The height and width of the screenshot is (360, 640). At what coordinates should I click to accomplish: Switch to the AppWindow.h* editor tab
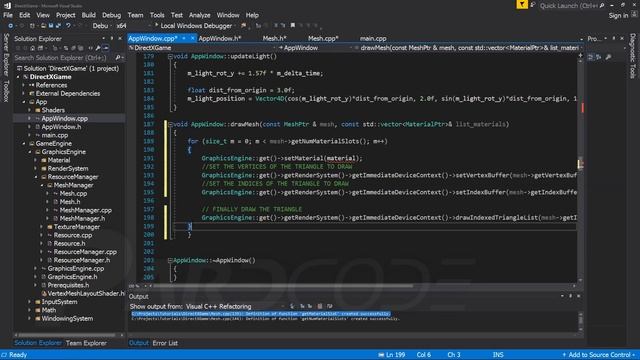(220, 38)
